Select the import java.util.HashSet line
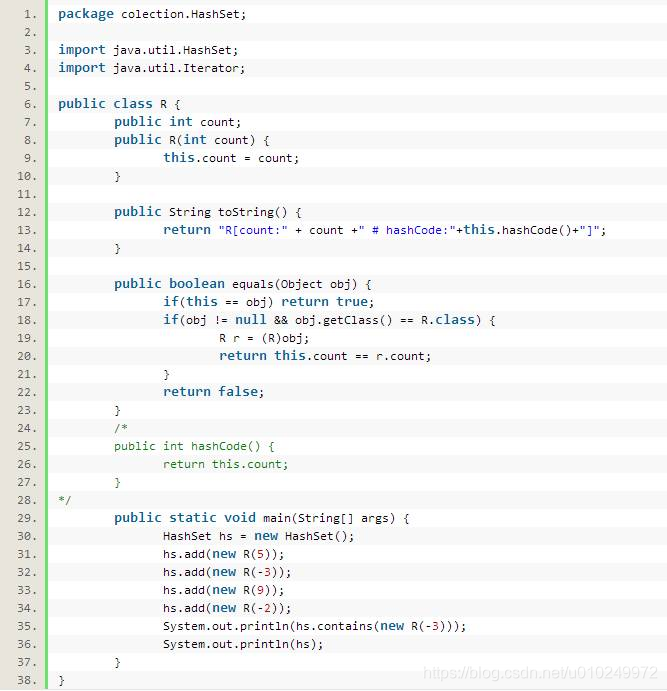 (148, 50)
